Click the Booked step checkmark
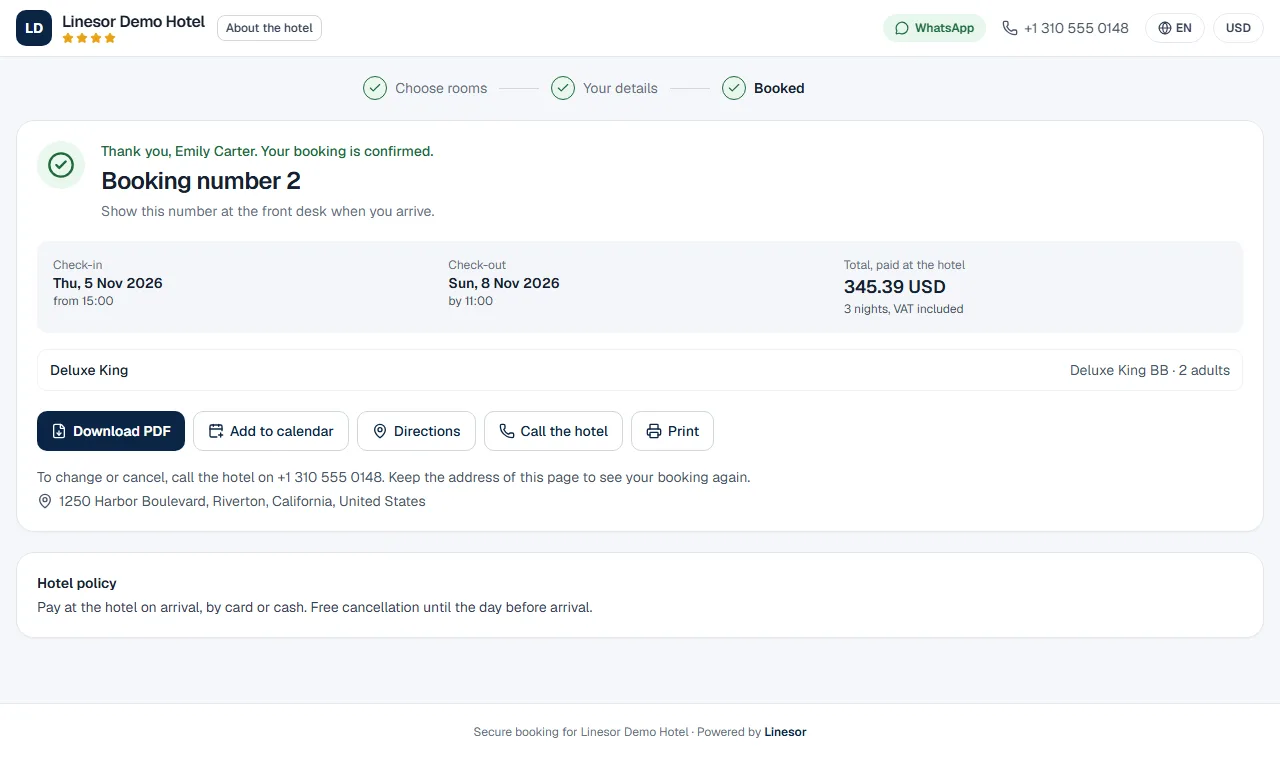 point(734,88)
